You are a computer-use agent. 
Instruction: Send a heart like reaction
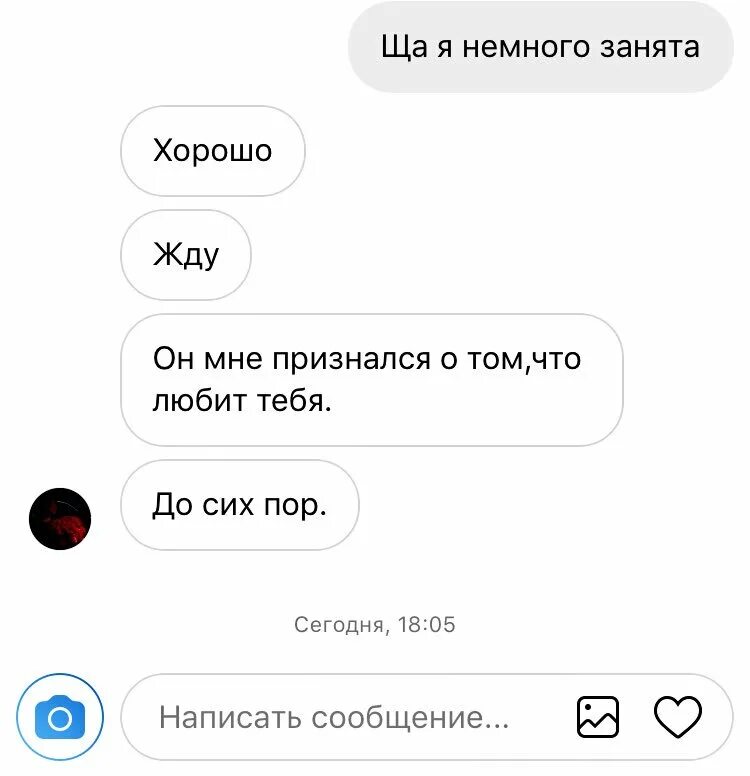[x=678, y=717]
